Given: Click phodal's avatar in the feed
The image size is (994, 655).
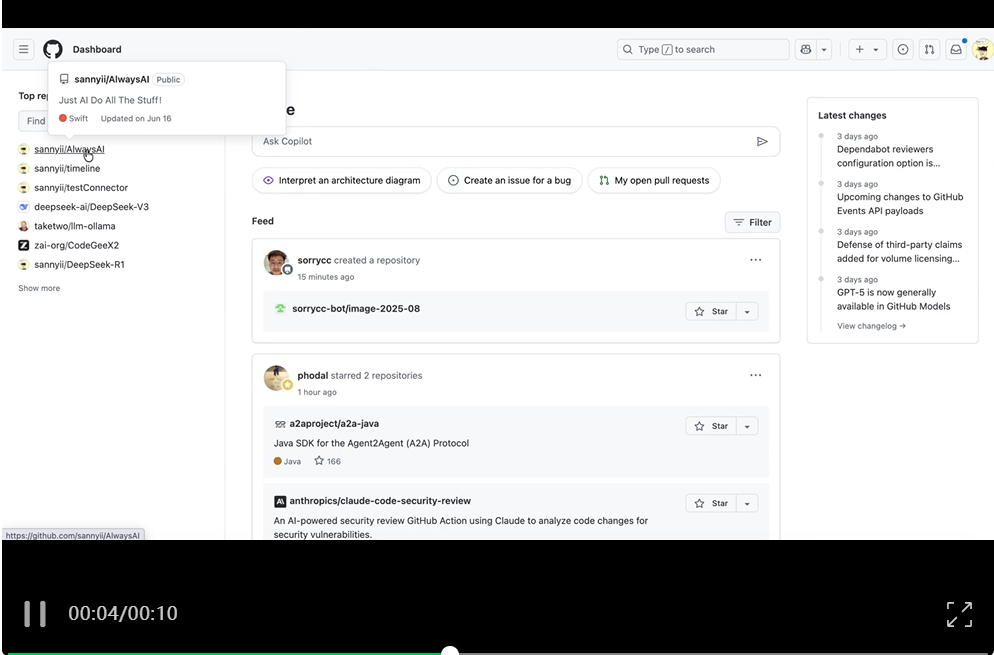Looking at the screenshot, I should [276, 378].
